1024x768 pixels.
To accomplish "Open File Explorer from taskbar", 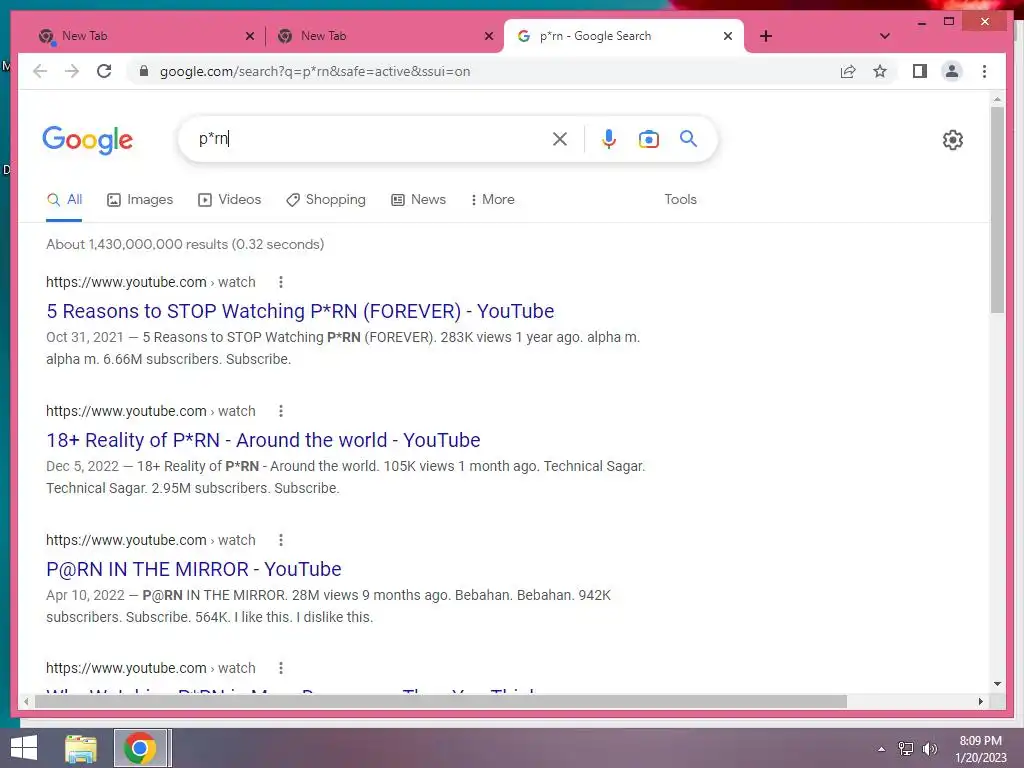I will (x=81, y=748).
